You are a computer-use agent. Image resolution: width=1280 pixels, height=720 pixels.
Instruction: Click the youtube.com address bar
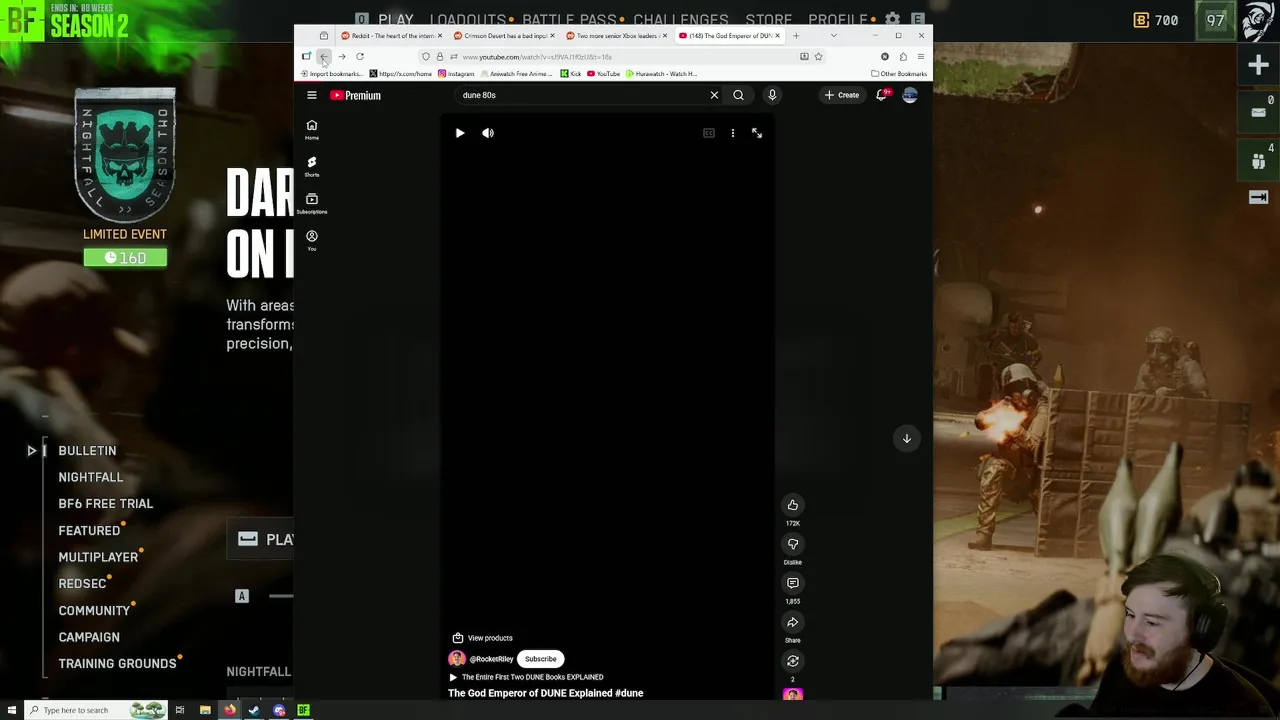620,57
